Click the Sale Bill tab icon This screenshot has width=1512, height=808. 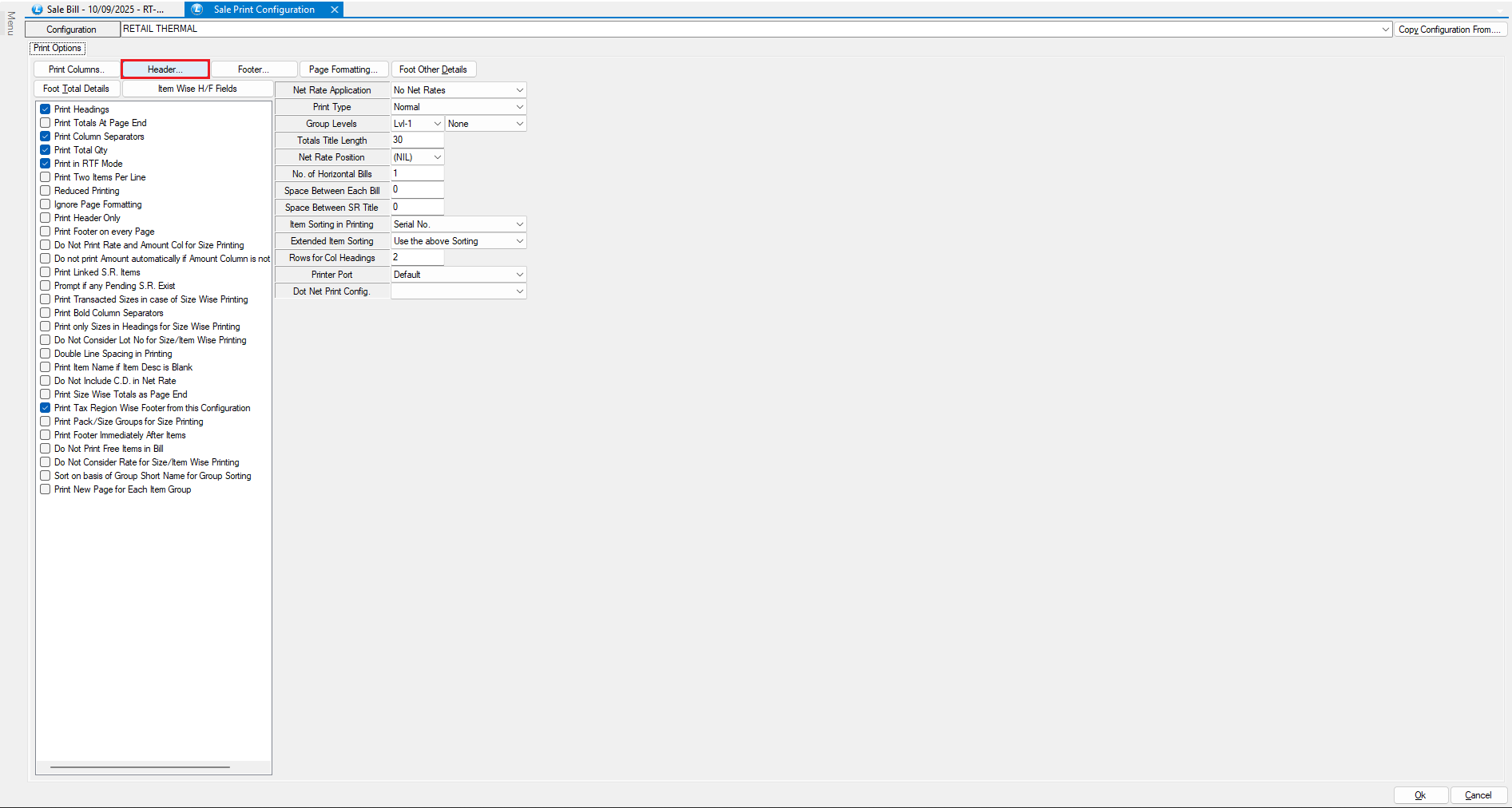[37, 10]
